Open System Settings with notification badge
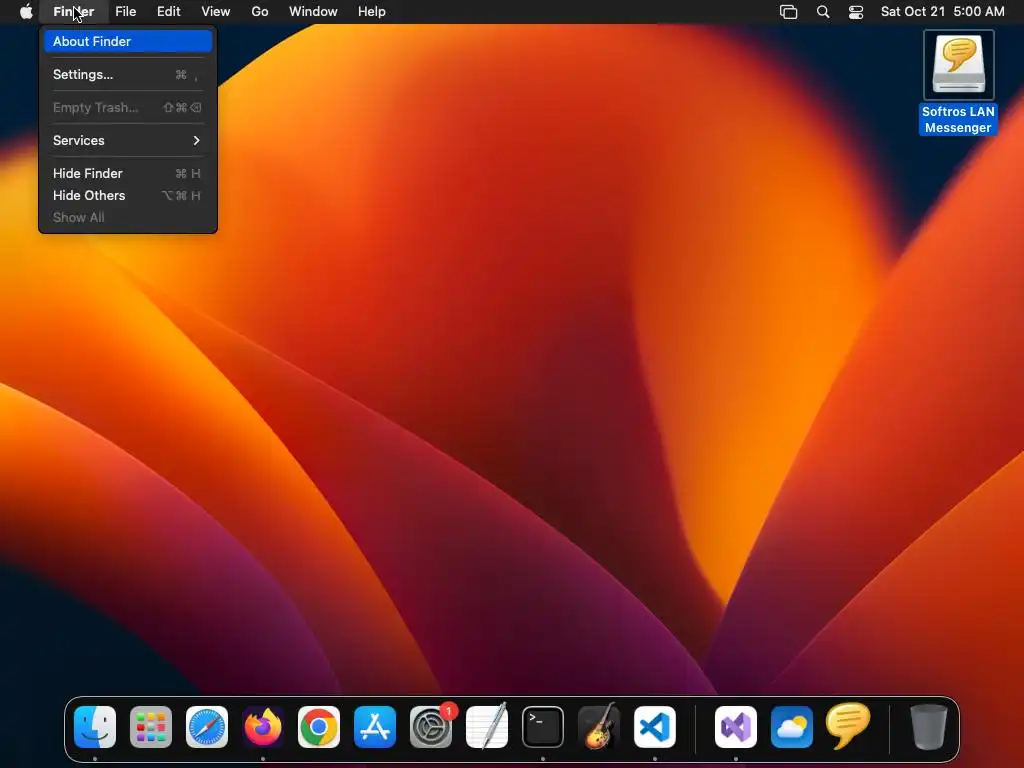This screenshot has height=768, width=1024. pos(431,727)
